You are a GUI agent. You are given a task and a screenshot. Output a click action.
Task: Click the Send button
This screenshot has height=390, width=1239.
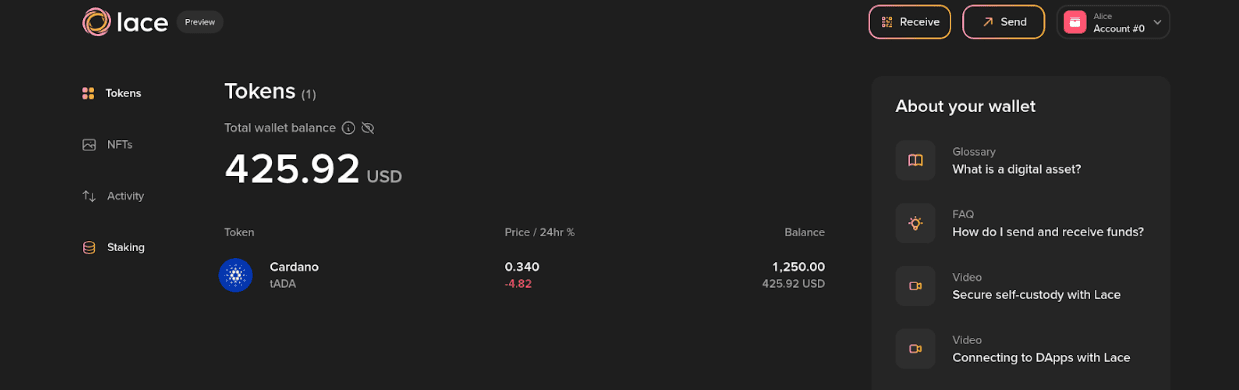tap(1003, 22)
